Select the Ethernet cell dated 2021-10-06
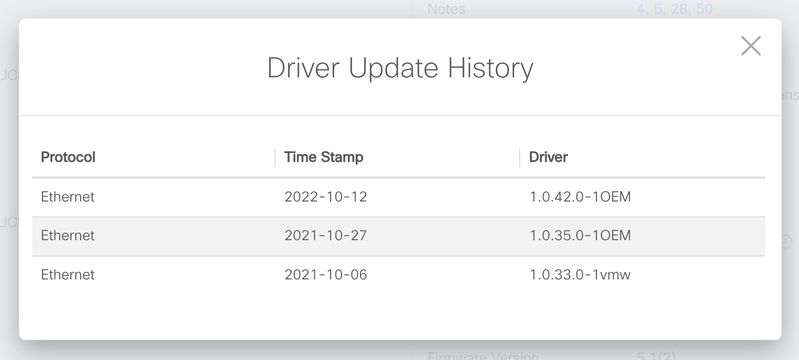 [68, 275]
